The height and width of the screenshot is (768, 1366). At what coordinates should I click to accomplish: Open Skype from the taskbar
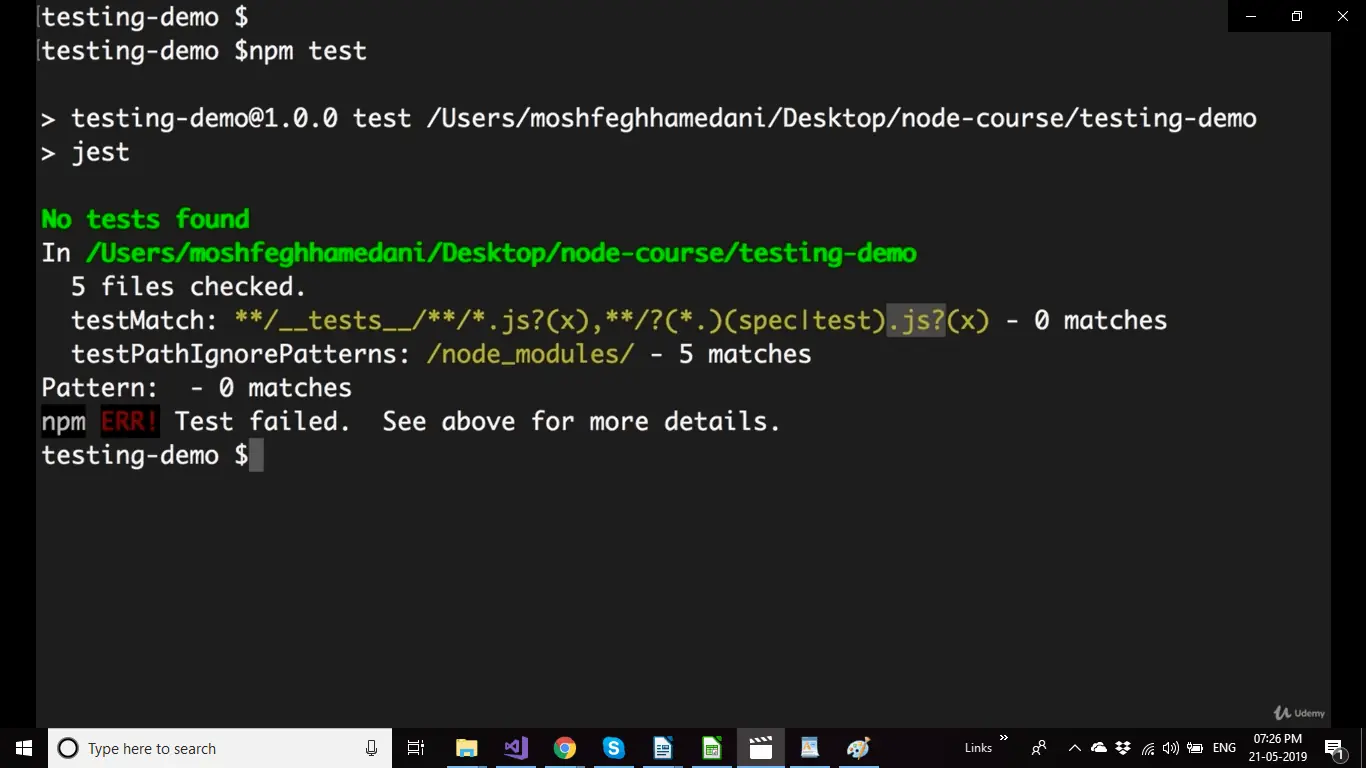[614, 748]
